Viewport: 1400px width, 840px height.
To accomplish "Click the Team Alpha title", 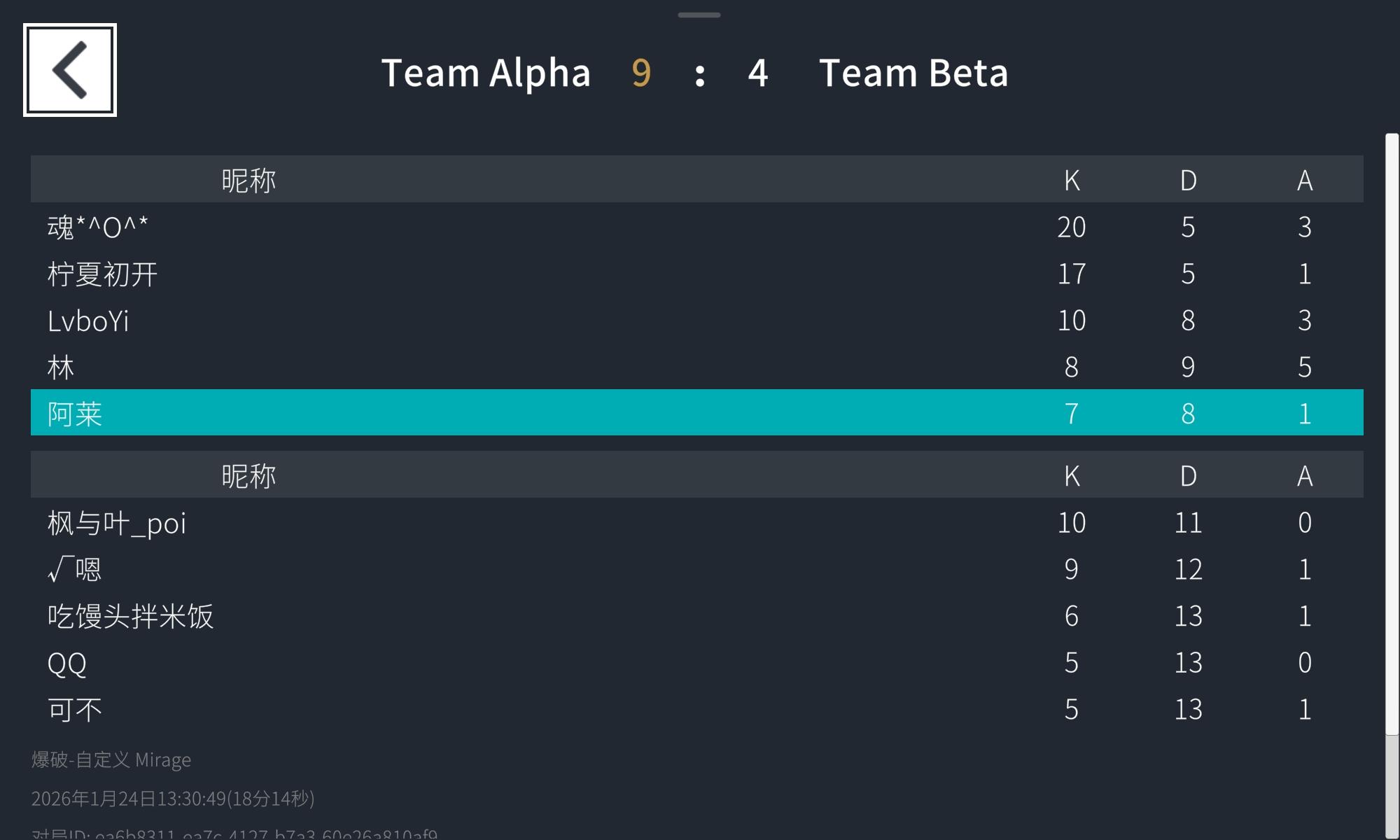I will (x=486, y=73).
